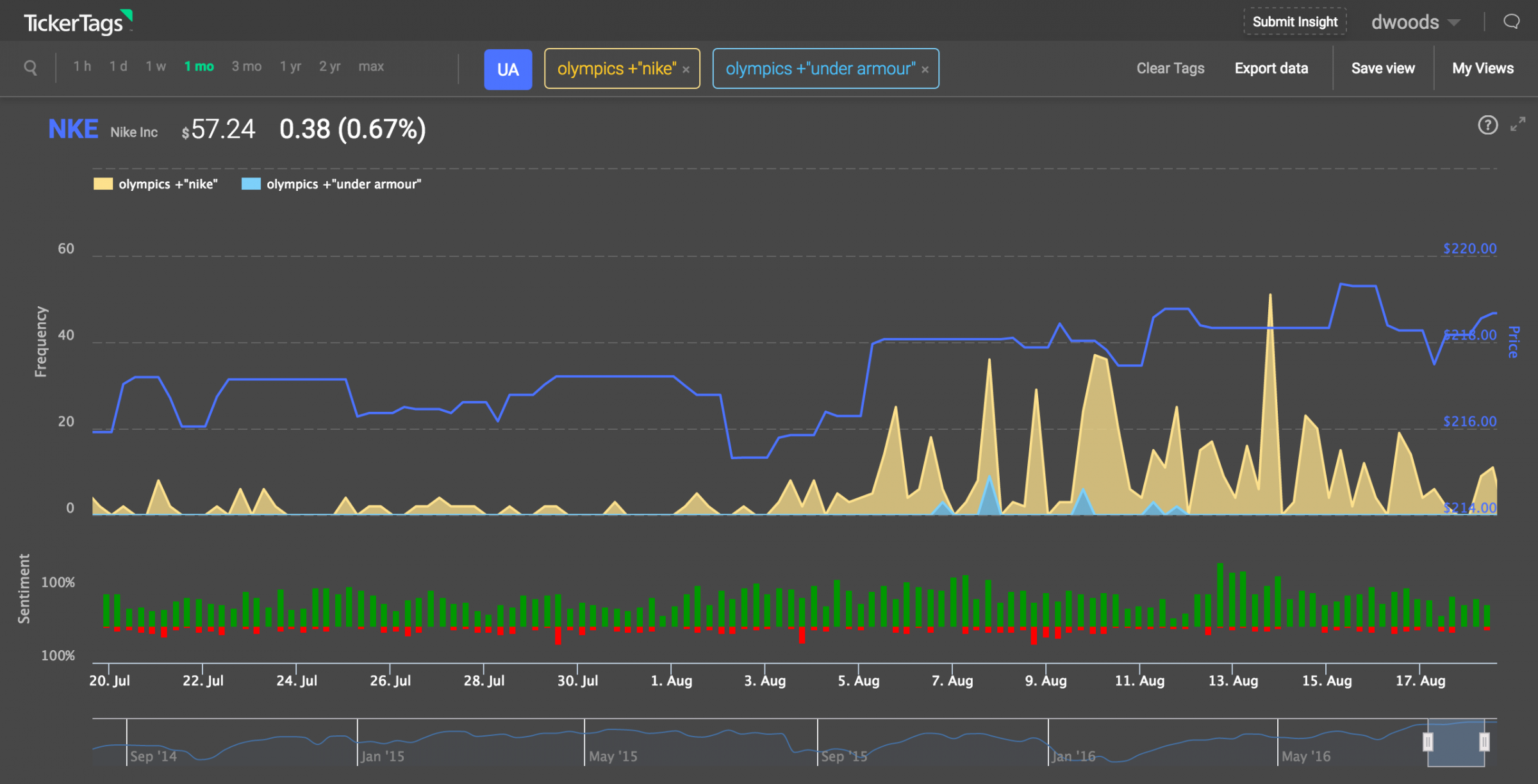1538x784 pixels.
Task: Click the Sep '15 navigator marker
Action: (845, 756)
